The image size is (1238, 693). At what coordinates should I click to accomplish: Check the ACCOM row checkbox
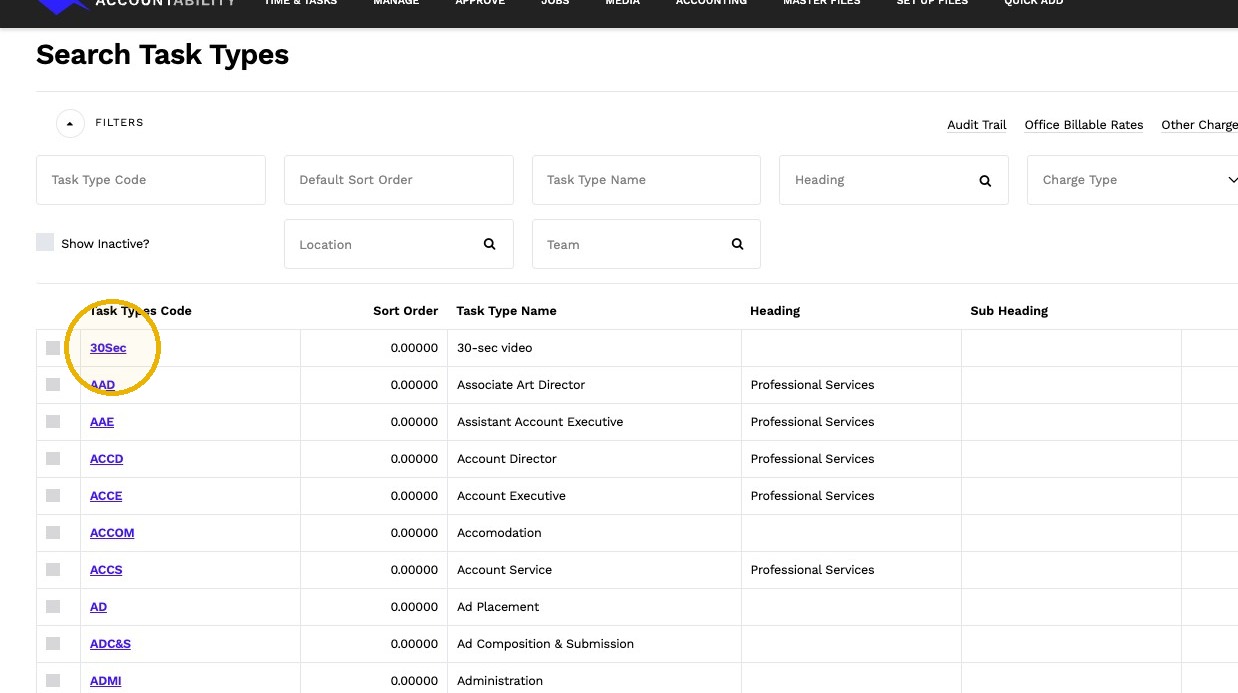pos(53,533)
